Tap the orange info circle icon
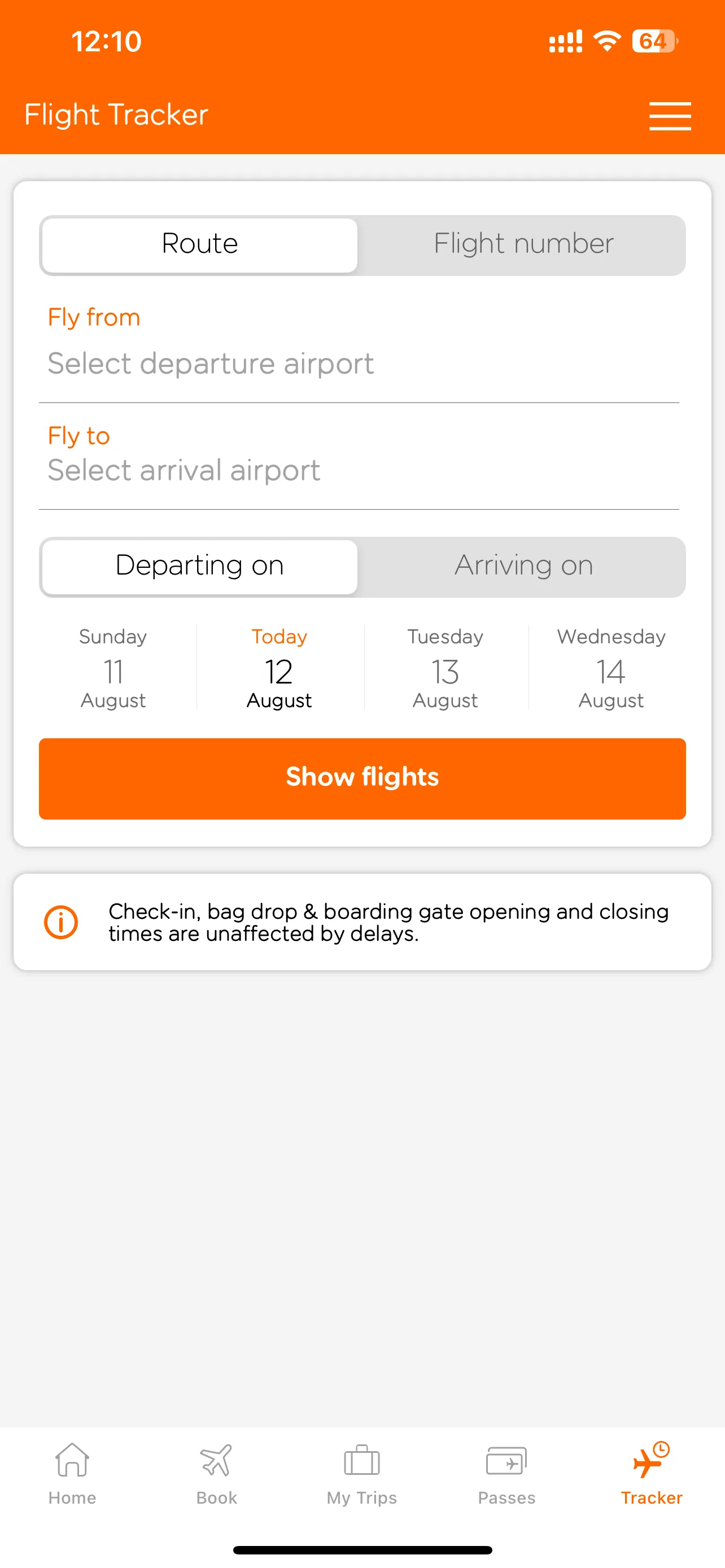The image size is (725, 1568). click(61, 922)
